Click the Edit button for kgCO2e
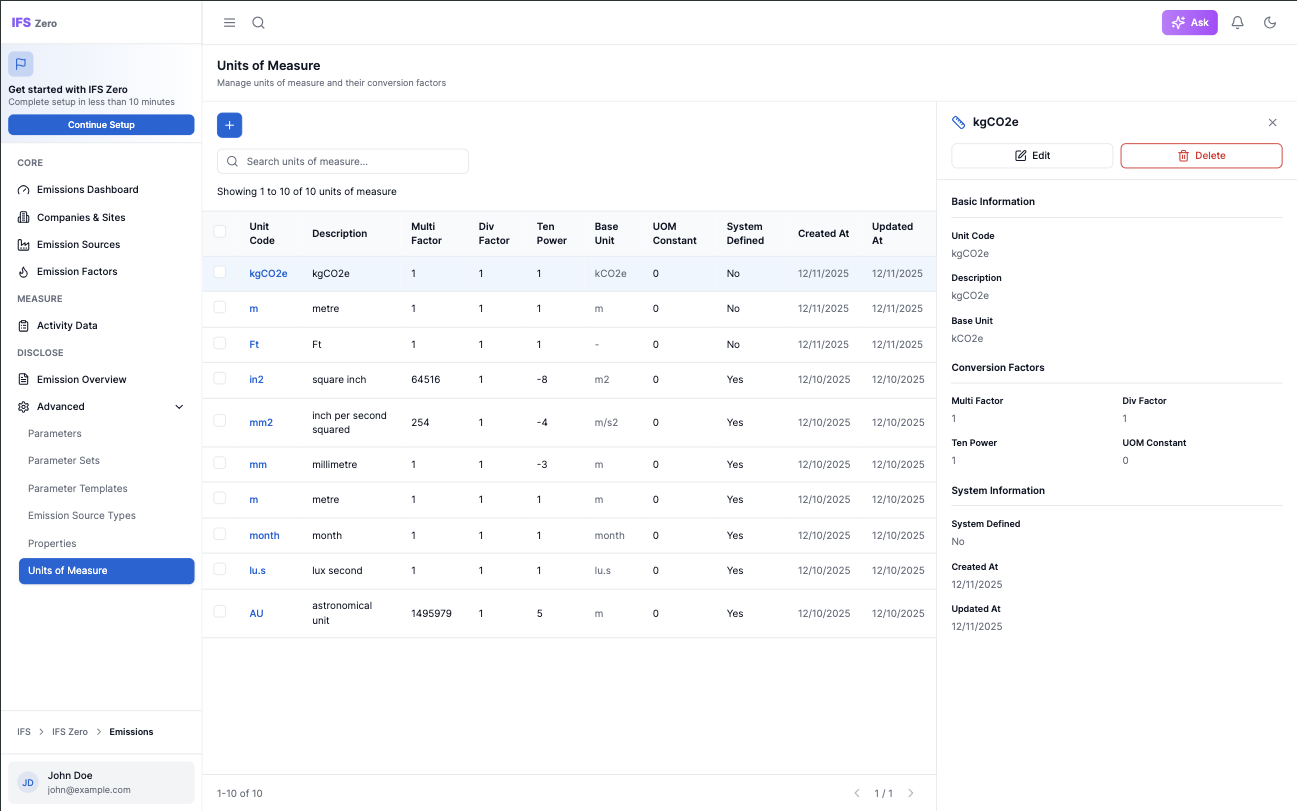 (1031, 156)
